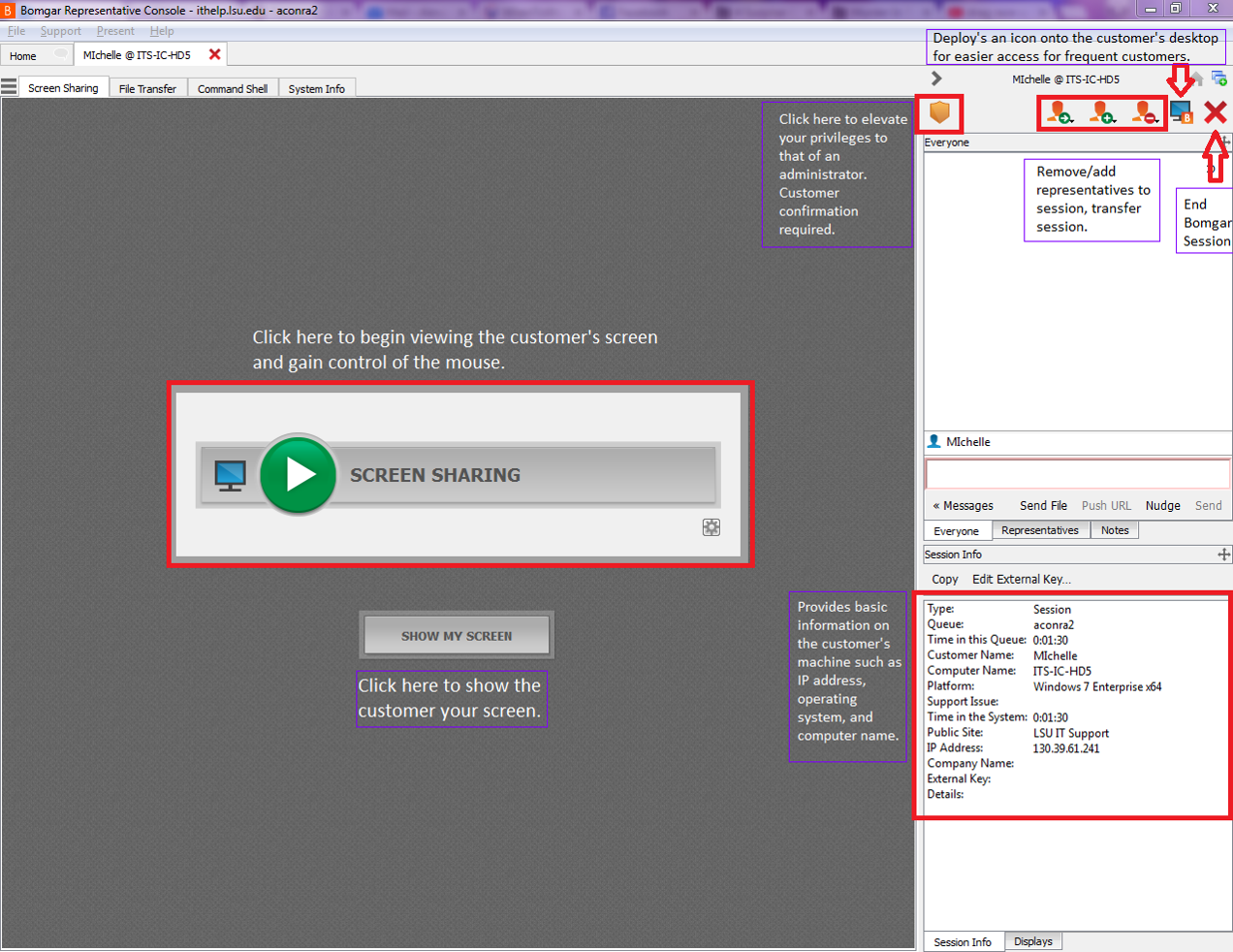Click the user icon next to MIchelle
This screenshot has width=1233, height=952.
pos(934,441)
